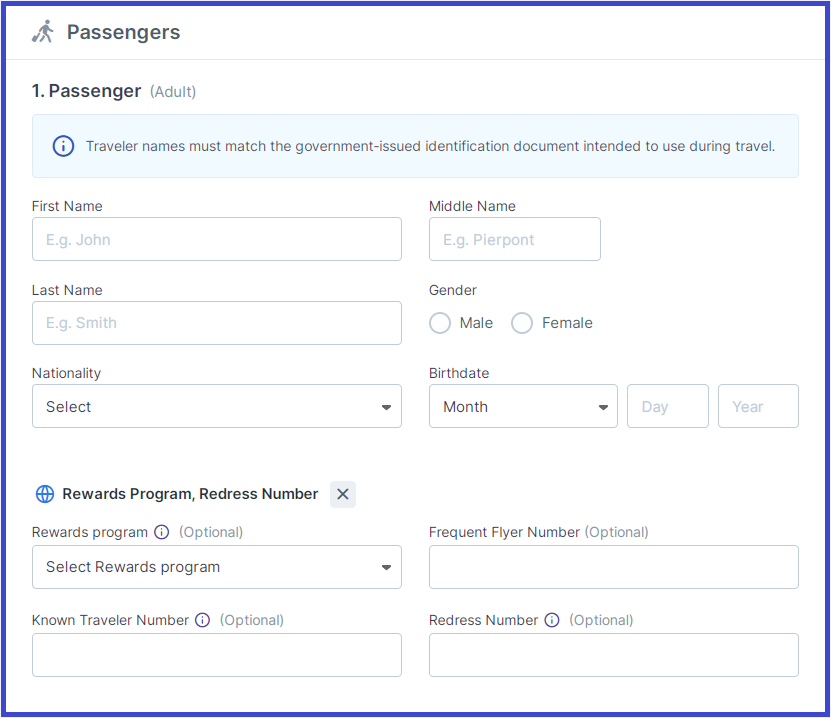The image size is (831, 718).
Task: Click the globe icon beside Rewards Program header
Action: (x=44, y=493)
